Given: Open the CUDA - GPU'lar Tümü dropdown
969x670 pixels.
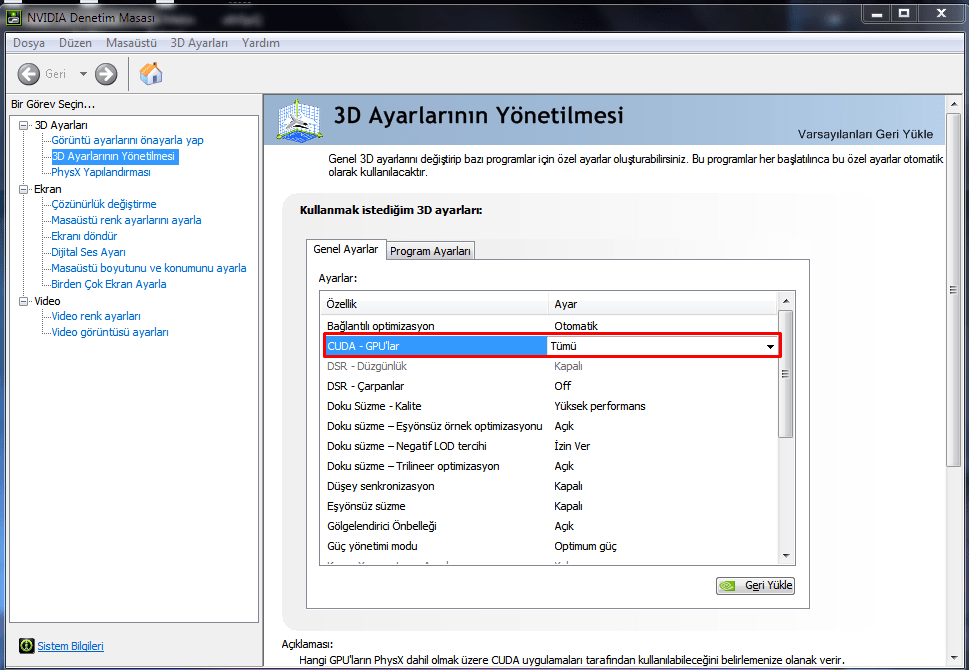Looking at the screenshot, I should (770, 347).
